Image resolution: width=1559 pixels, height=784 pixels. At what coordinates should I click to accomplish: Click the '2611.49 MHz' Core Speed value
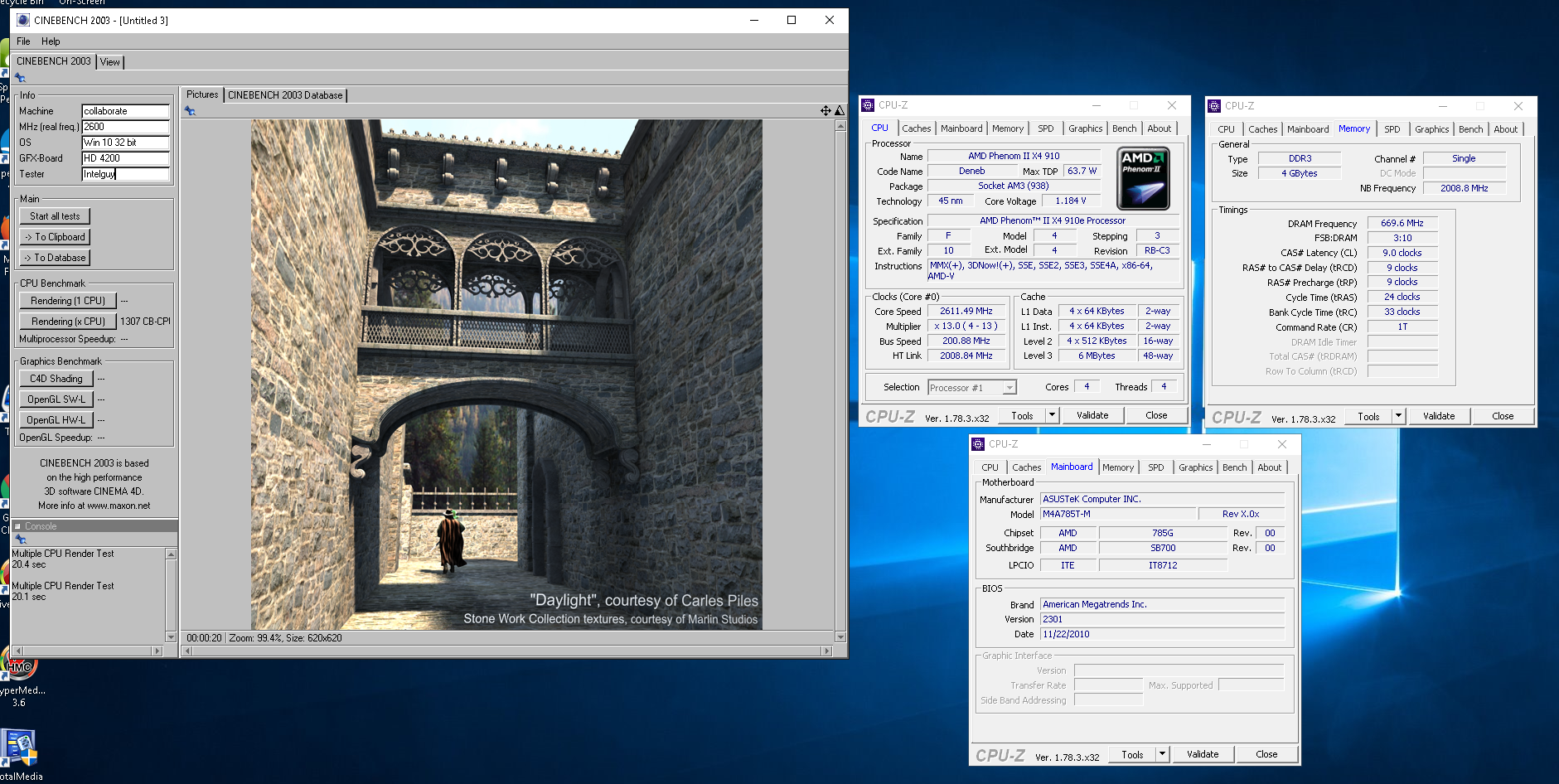point(966,312)
